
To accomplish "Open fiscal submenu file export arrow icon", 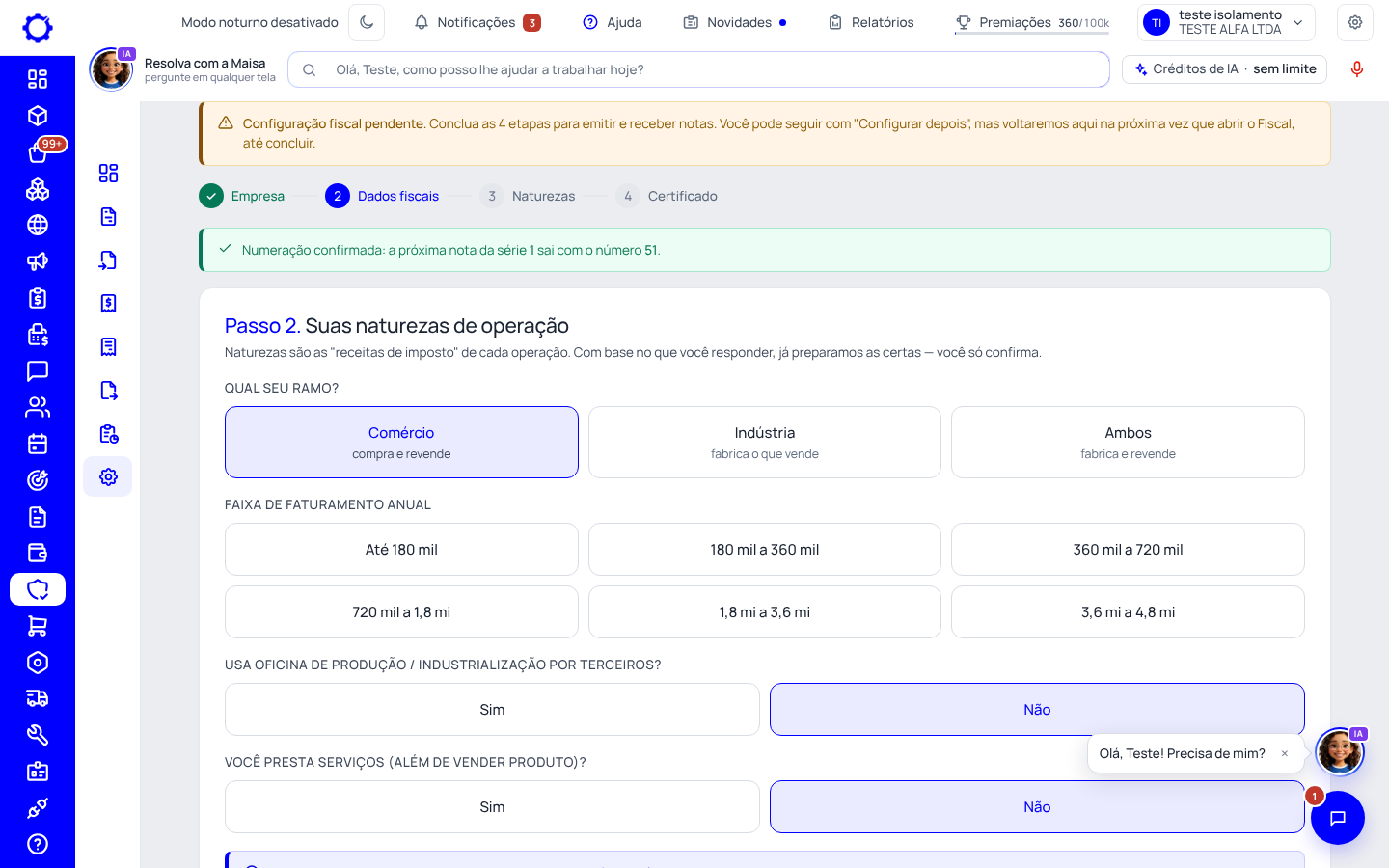I will pos(108,390).
